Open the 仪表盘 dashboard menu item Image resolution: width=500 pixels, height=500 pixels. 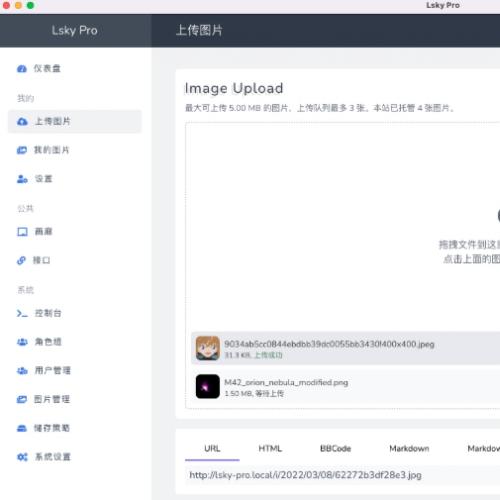pyautogui.click(x=75, y=69)
